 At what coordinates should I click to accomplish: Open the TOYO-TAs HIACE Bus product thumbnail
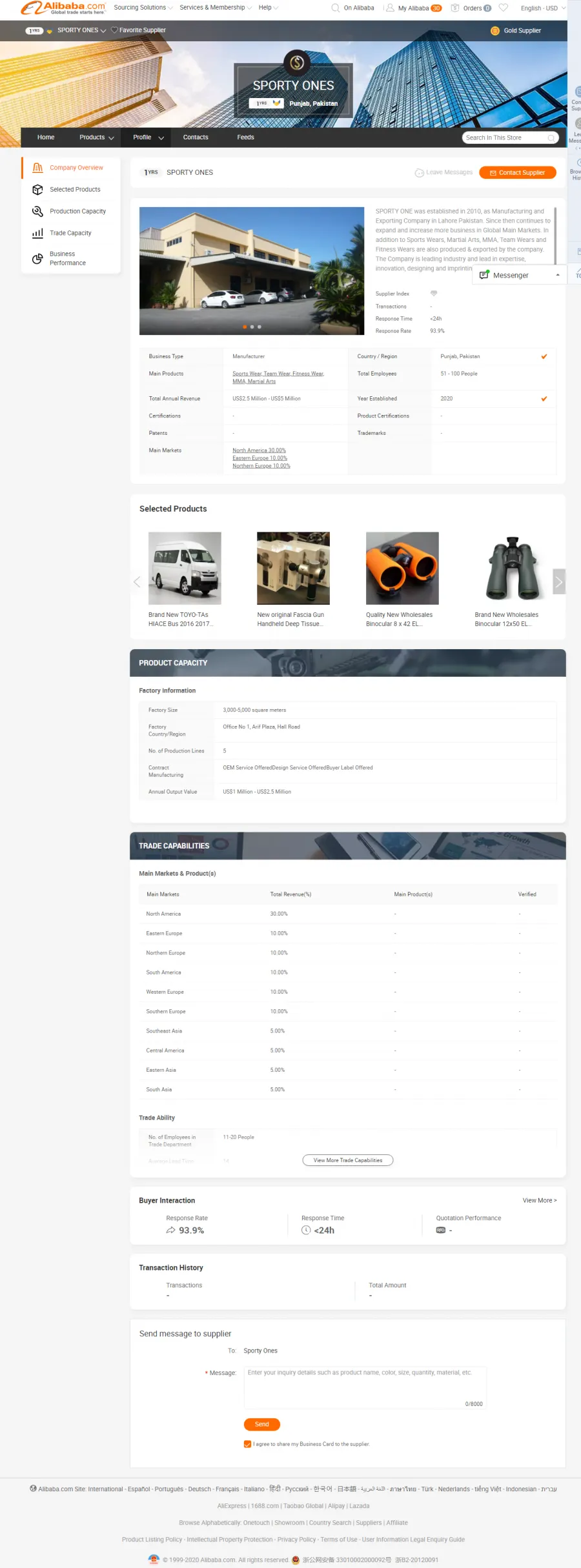185,568
